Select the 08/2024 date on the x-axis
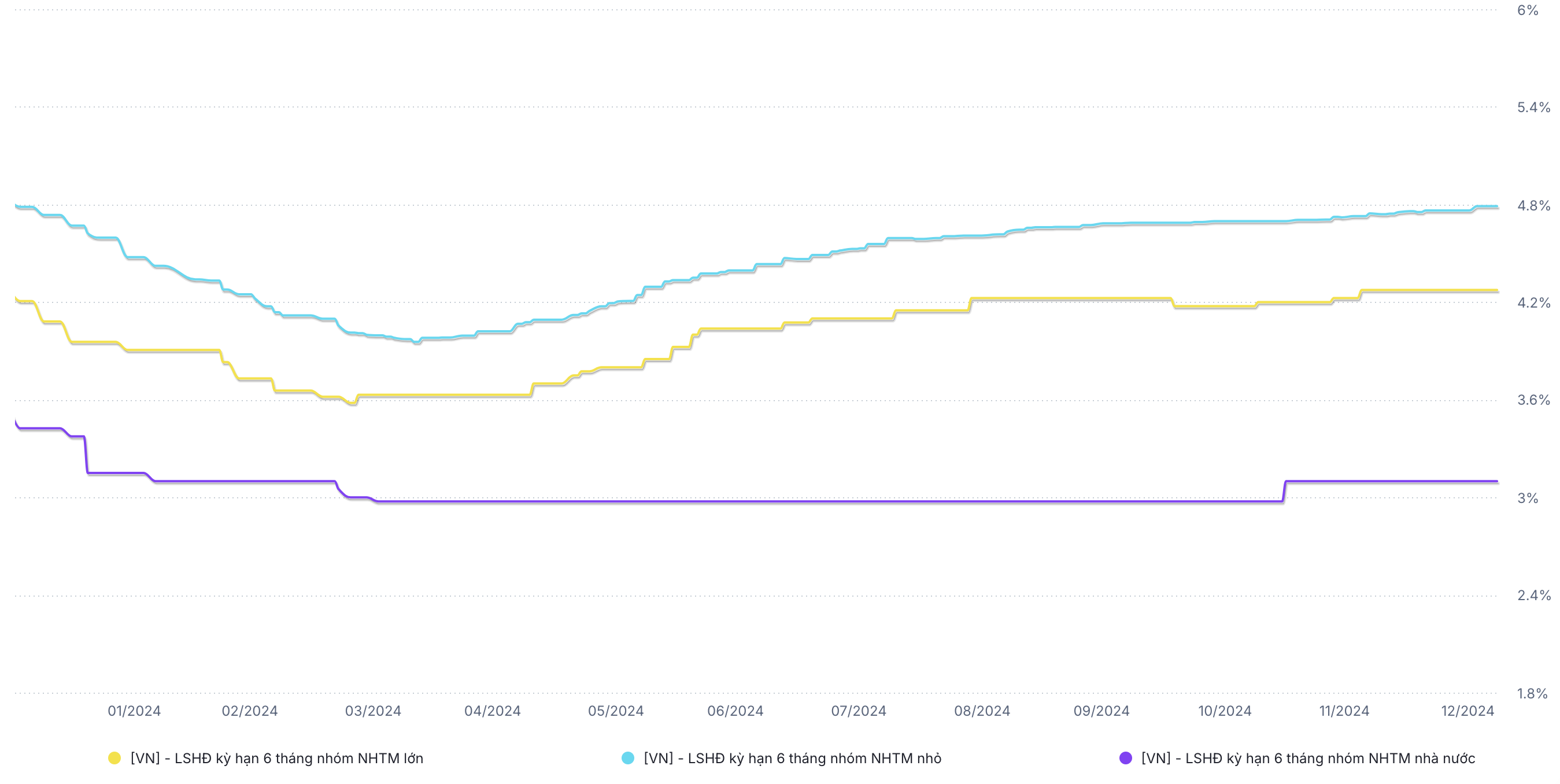The image size is (1560, 784). point(982,711)
